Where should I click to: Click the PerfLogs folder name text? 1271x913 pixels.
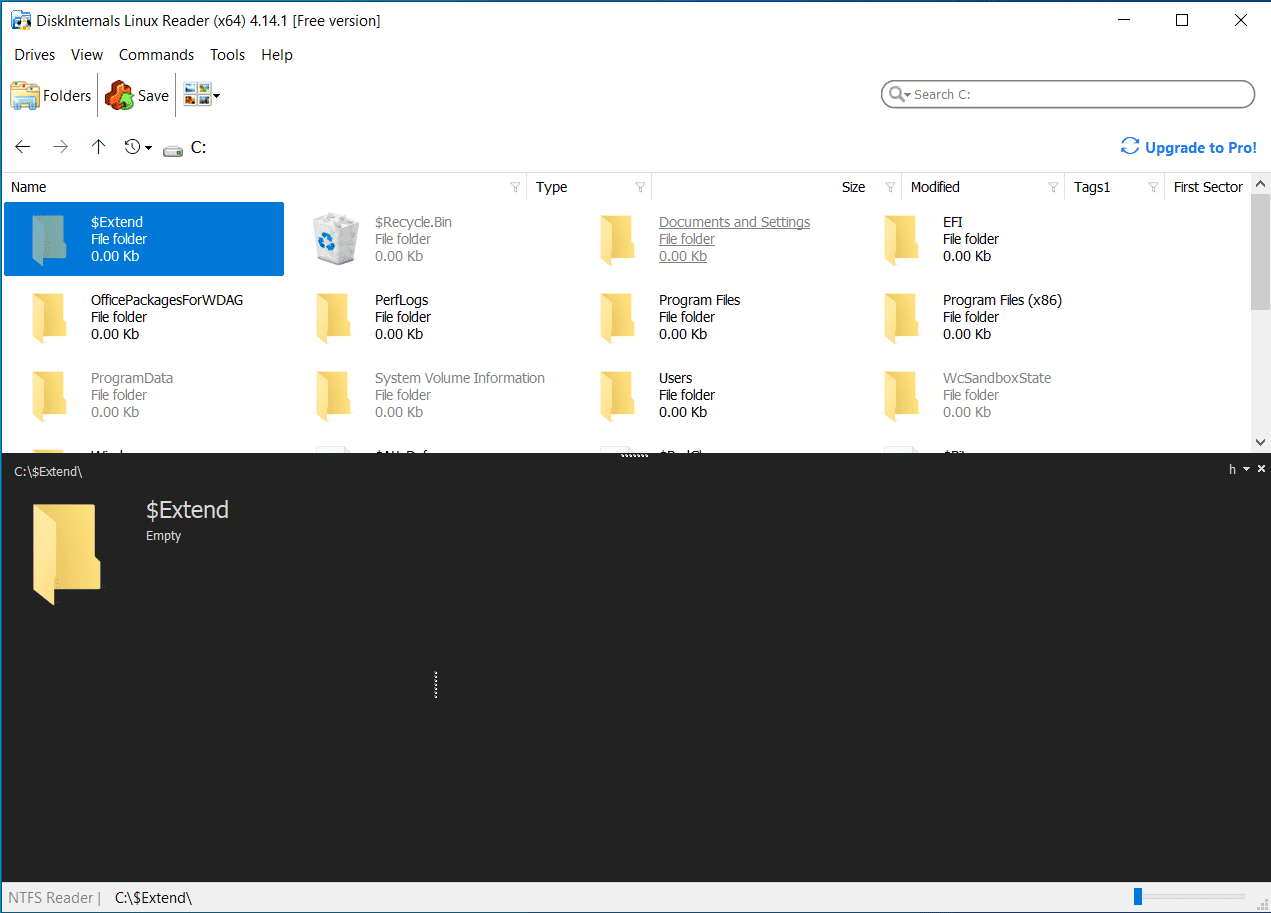pyautogui.click(x=401, y=300)
